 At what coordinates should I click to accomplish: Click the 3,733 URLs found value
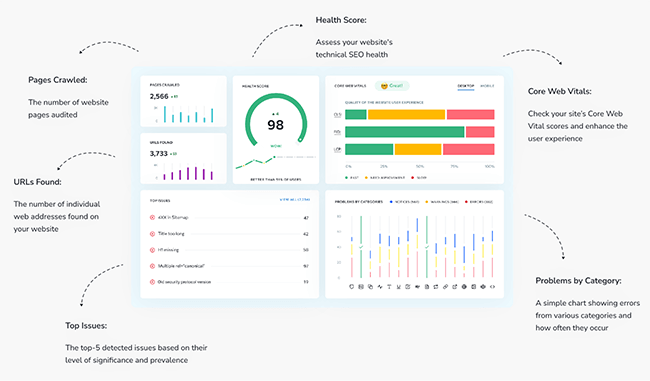[x=159, y=153]
